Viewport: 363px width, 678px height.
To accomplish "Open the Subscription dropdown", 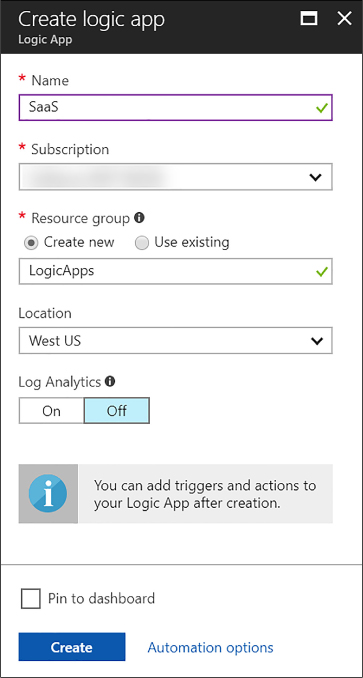I will coord(175,177).
